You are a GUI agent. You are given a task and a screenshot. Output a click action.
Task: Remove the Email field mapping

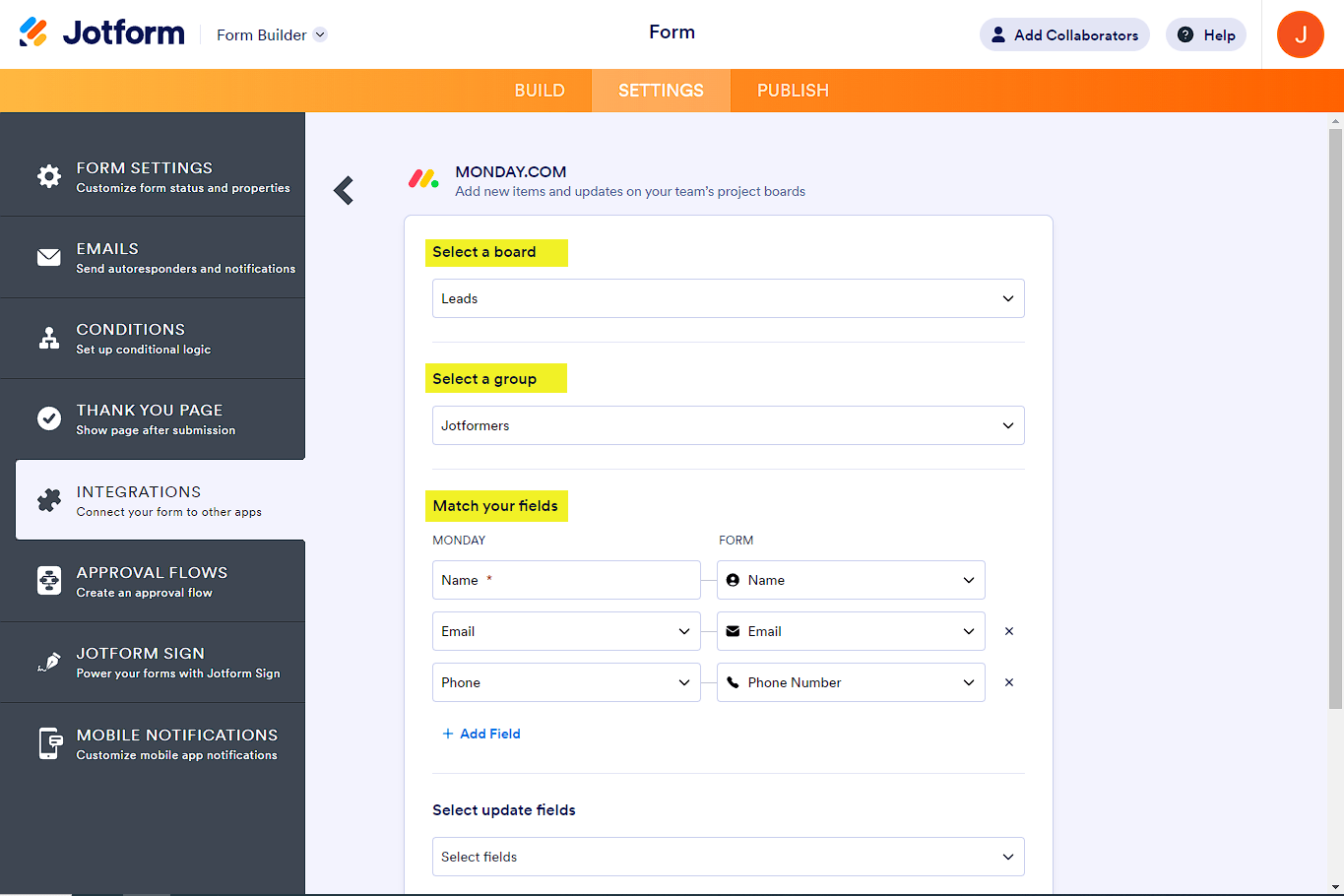[1008, 631]
